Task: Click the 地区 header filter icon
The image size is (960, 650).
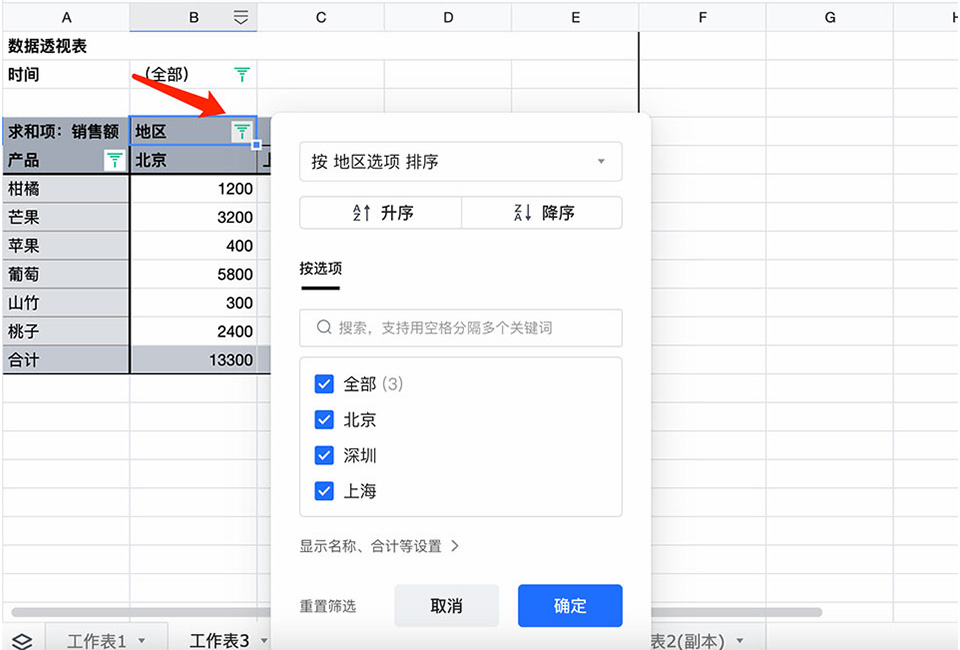Action: click(x=241, y=131)
